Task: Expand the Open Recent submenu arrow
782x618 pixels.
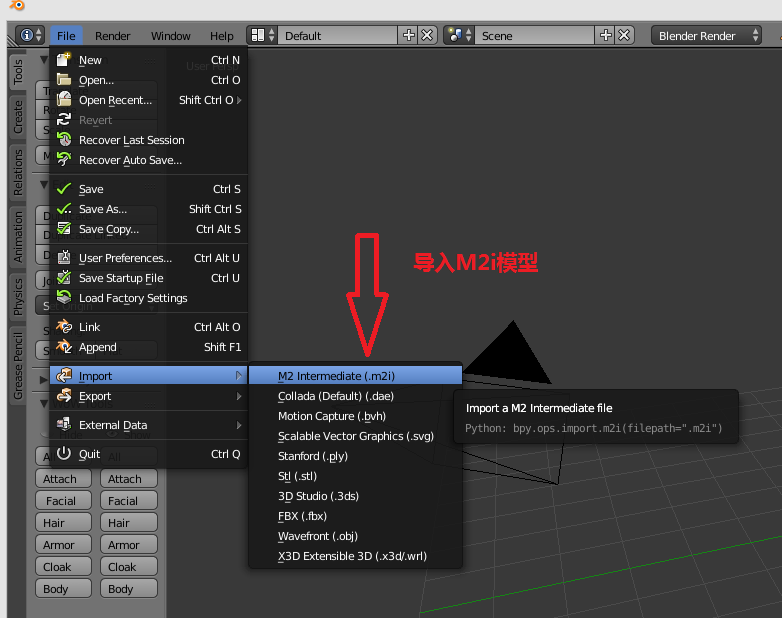Action: (239, 100)
